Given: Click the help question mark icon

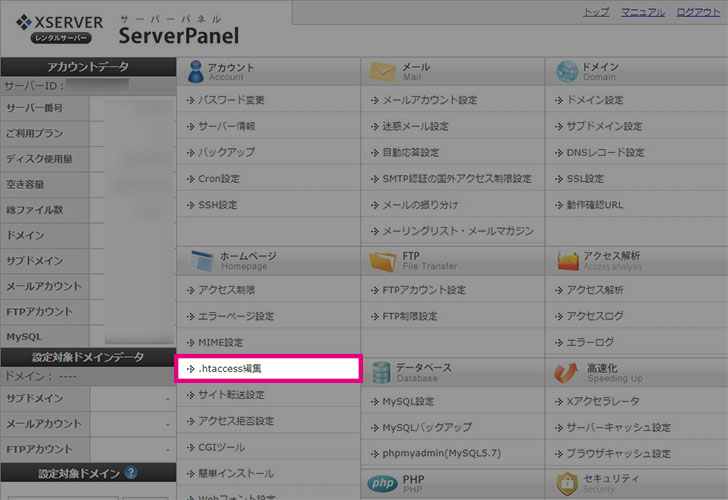Looking at the screenshot, I should [131, 473].
